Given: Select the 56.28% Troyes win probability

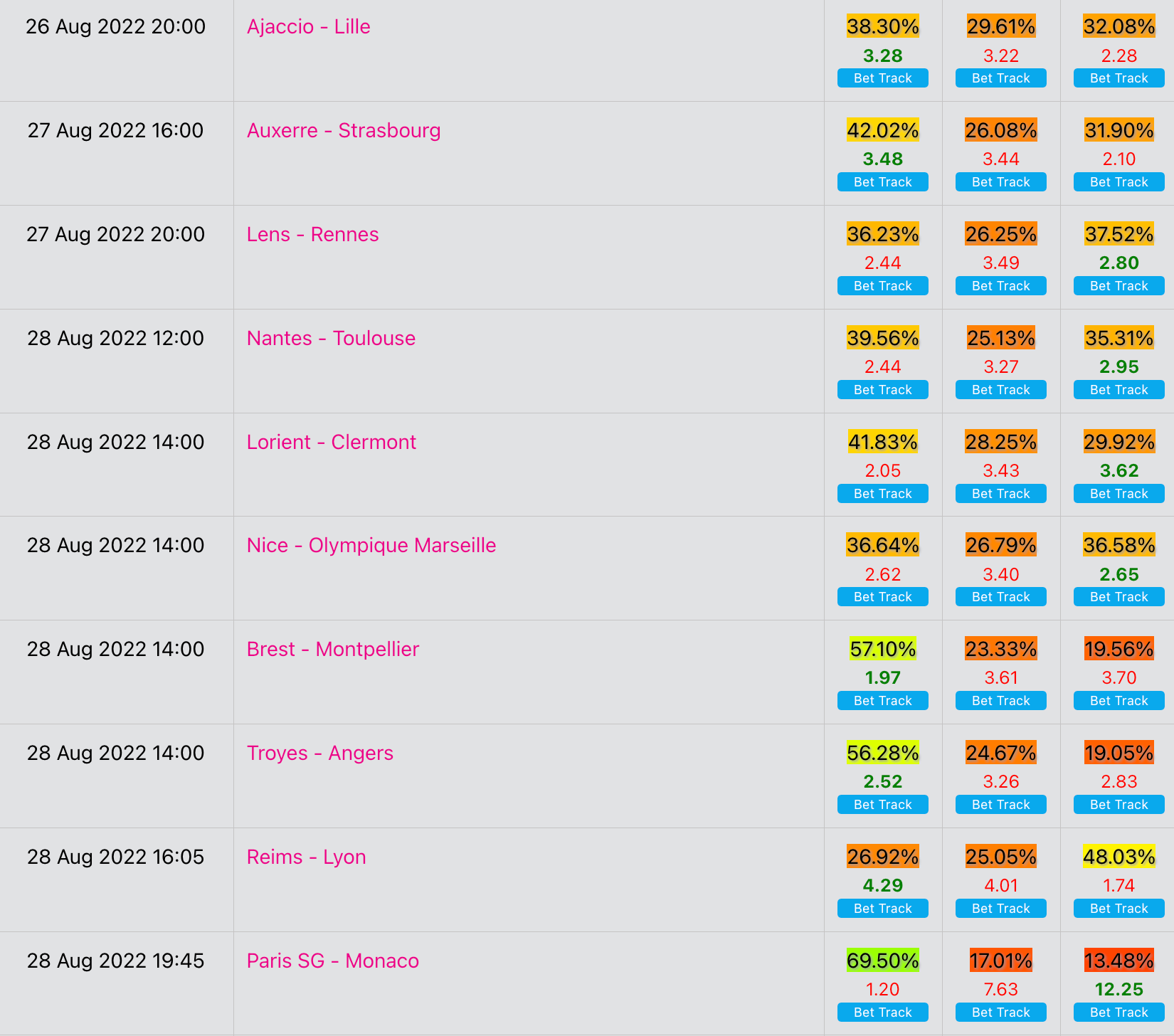Looking at the screenshot, I should pos(883,753).
